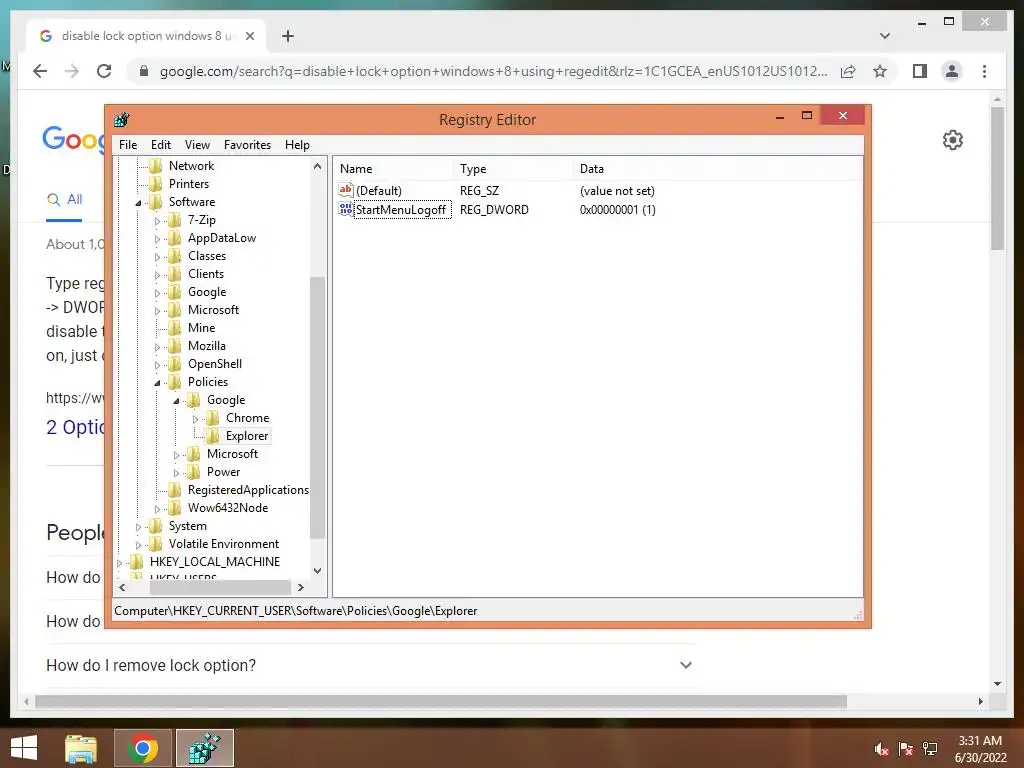Expand the AppDataLow key
The height and width of the screenshot is (768, 1024).
(157, 239)
